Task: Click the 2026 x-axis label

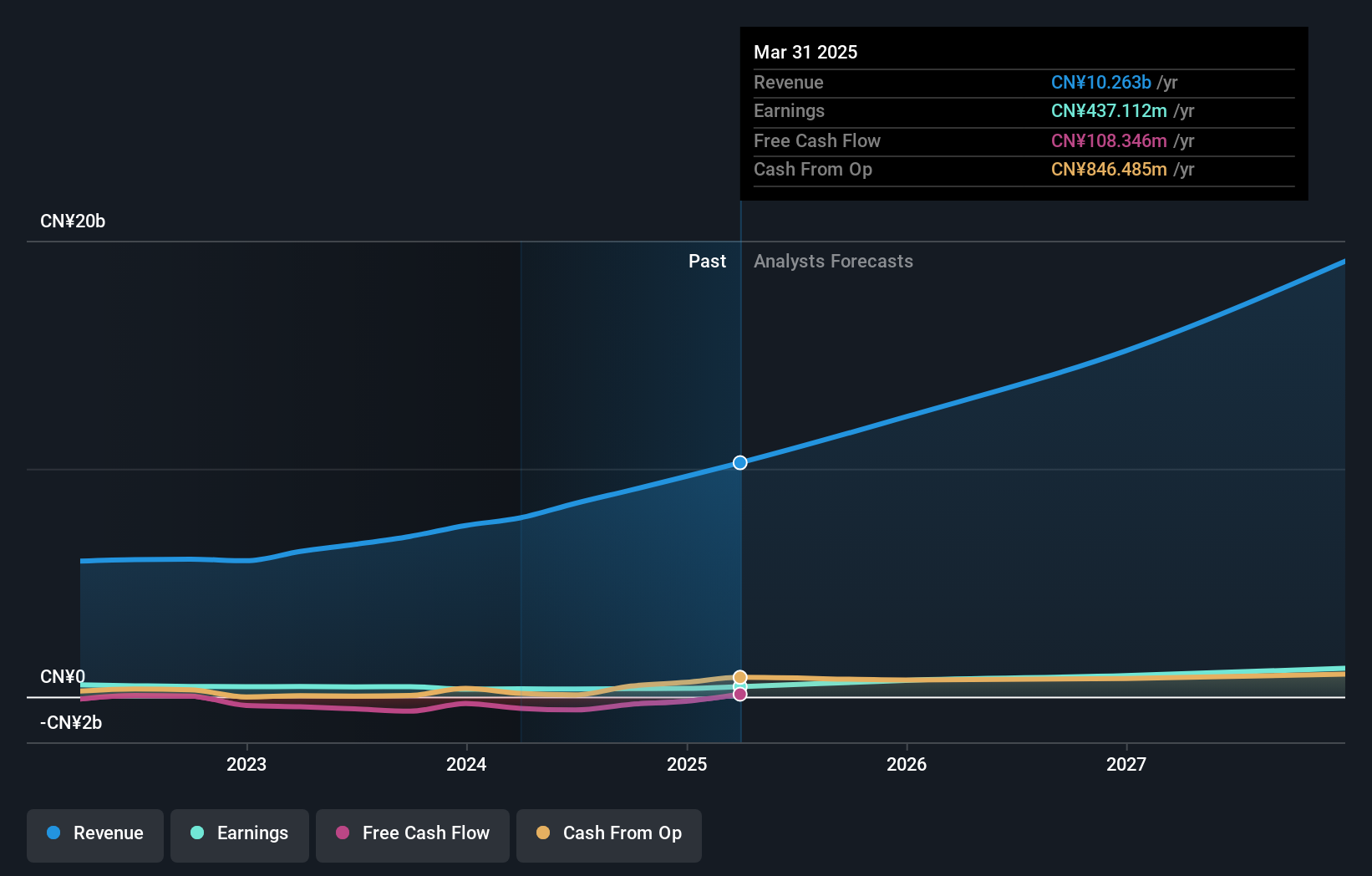Action: (x=907, y=764)
